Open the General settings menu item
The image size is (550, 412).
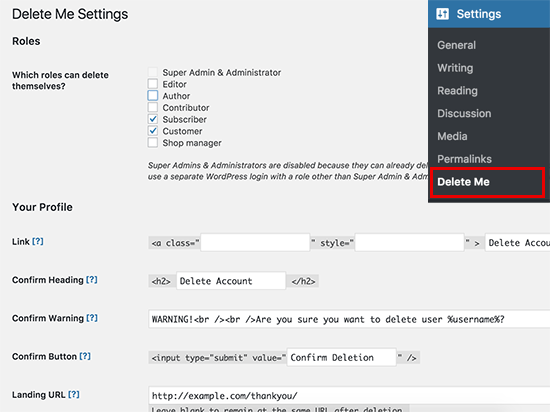pyautogui.click(x=456, y=45)
